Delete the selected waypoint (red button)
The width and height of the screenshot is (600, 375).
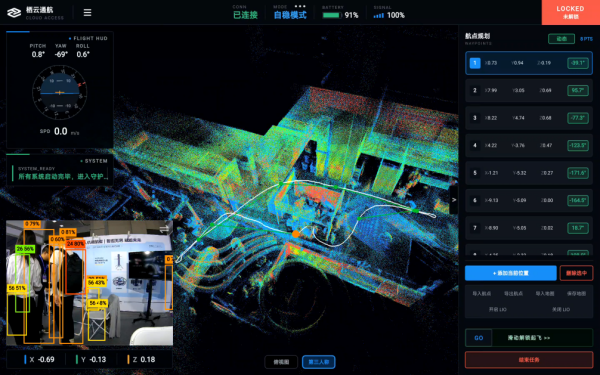[576, 273]
